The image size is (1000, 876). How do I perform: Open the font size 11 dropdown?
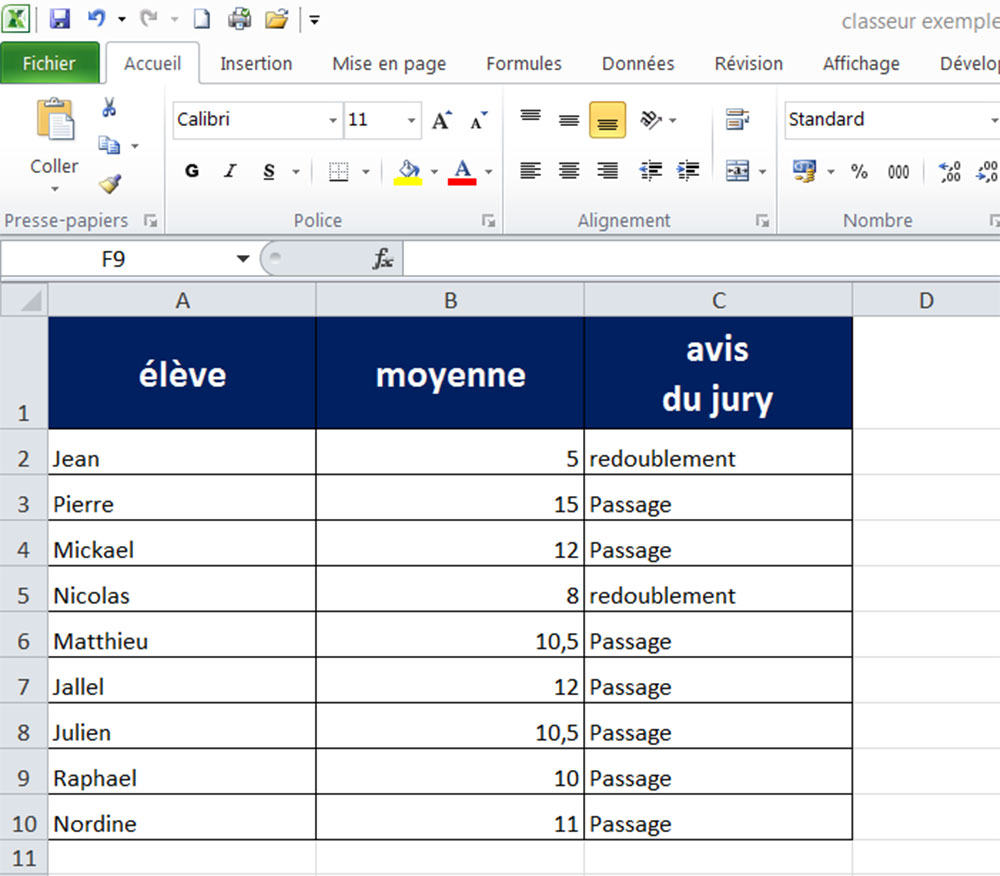click(x=411, y=120)
